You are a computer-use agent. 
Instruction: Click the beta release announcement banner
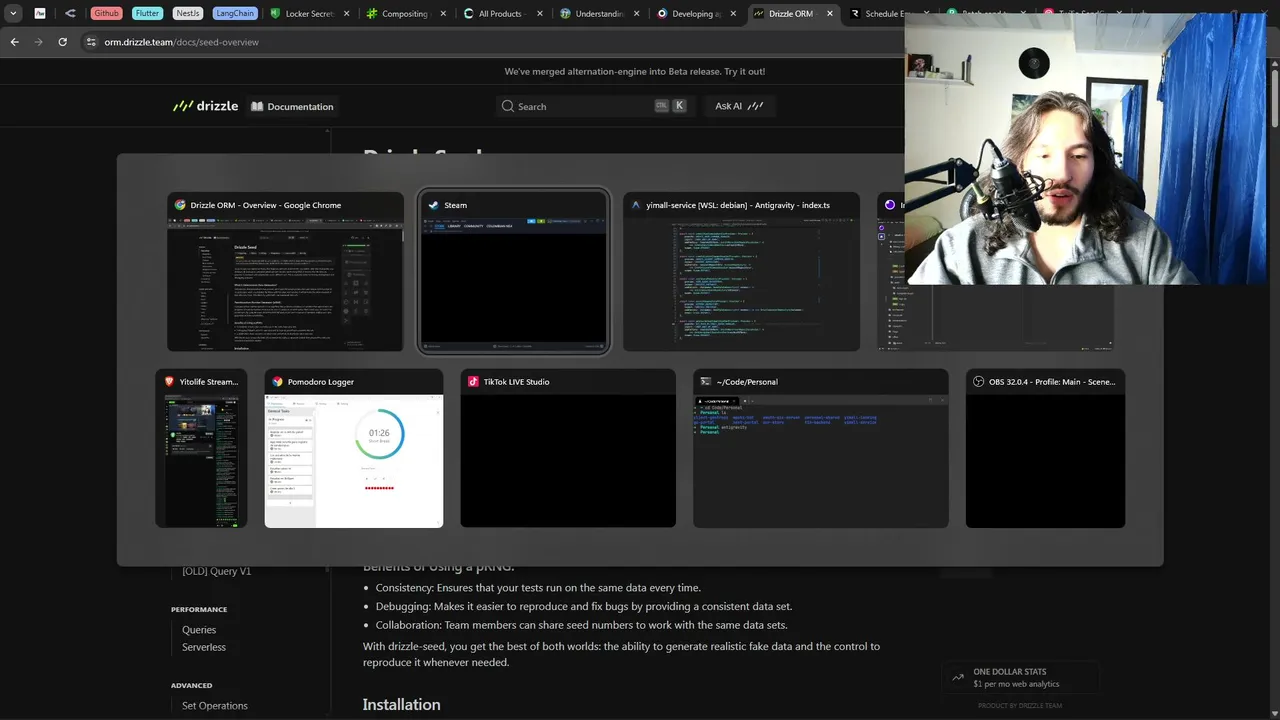tap(635, 72)
